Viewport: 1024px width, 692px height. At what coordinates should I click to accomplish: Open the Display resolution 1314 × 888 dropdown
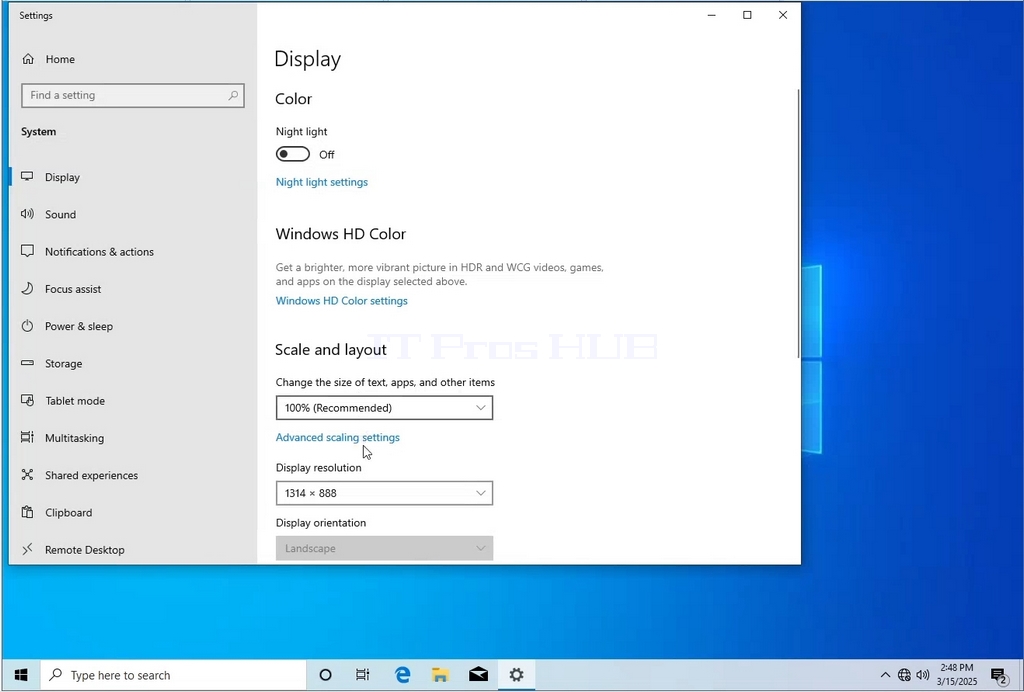(384, 493)
